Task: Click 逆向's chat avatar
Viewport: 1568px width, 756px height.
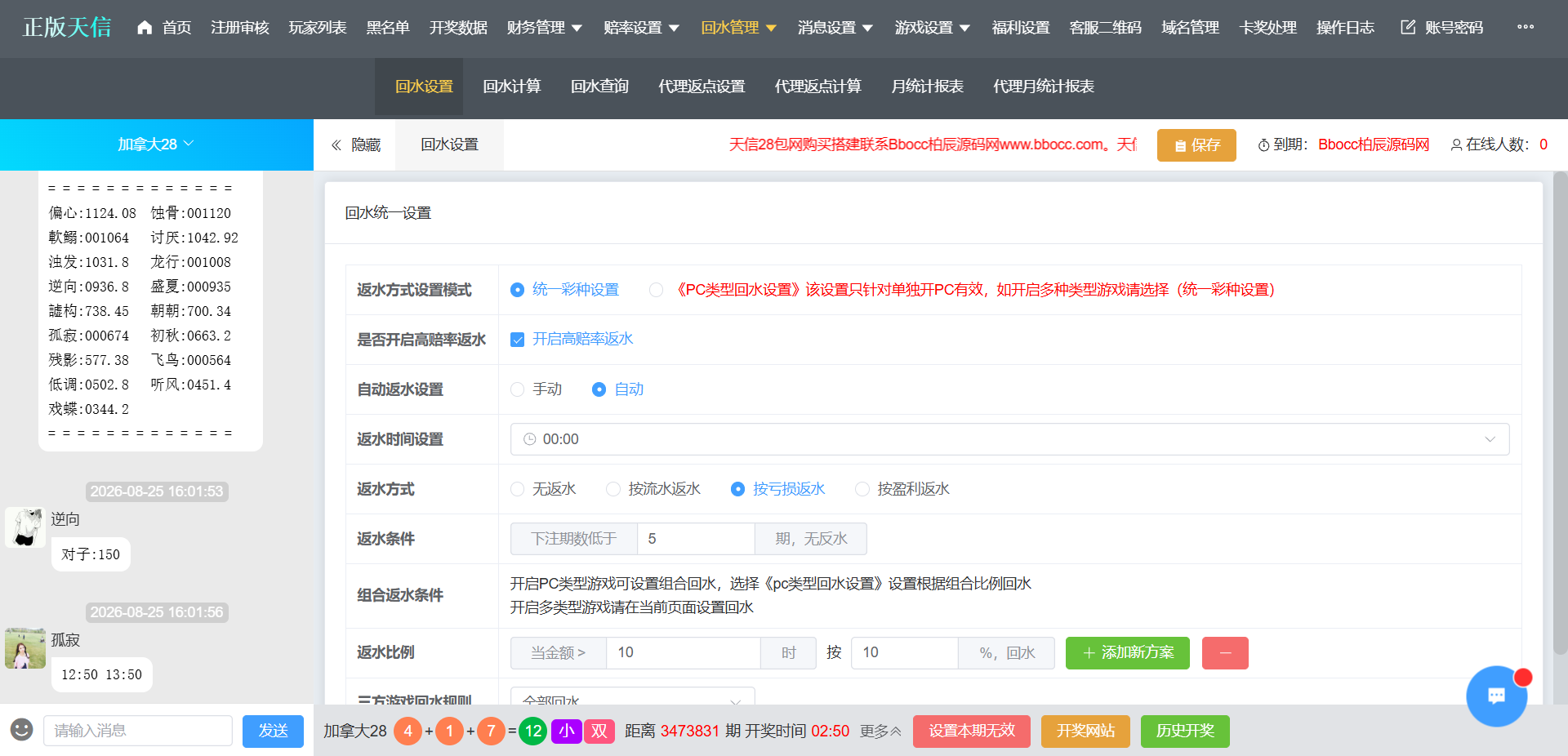Action: [x=25, y=527]
